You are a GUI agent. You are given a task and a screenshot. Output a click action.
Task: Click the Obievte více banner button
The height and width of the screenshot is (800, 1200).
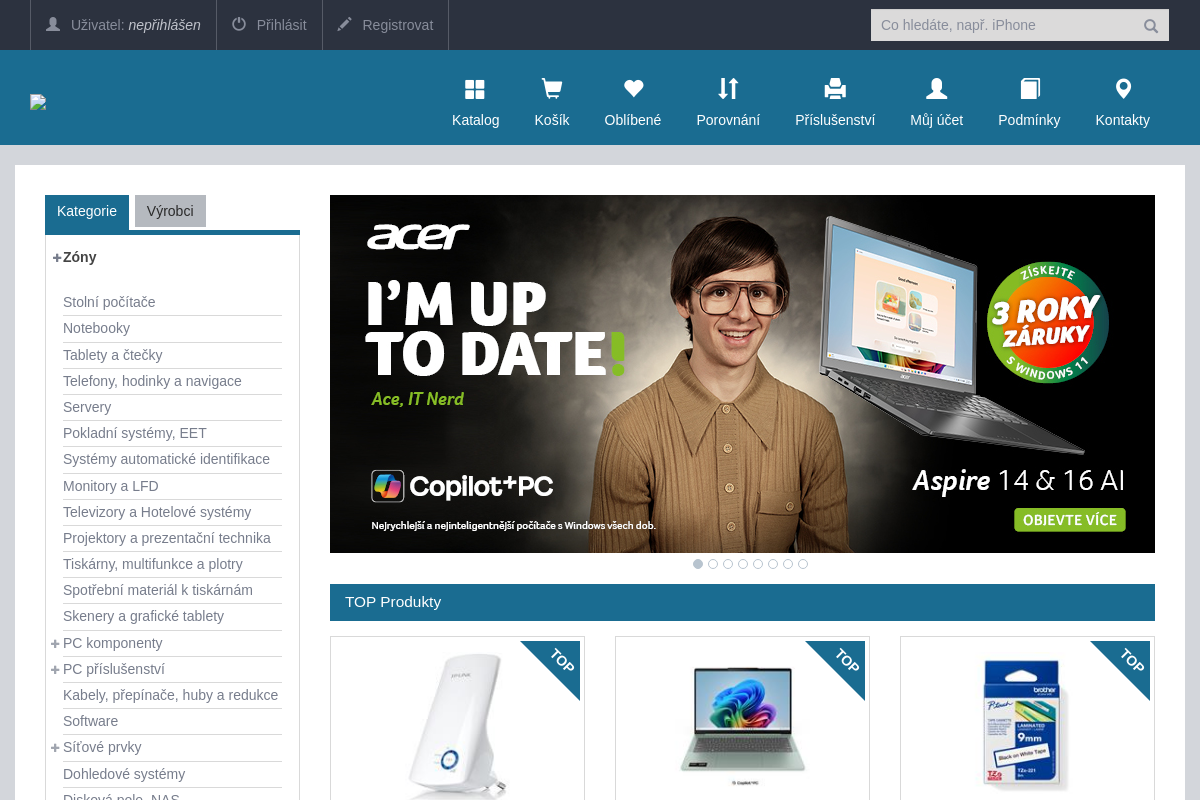(x=1070, y=520)
